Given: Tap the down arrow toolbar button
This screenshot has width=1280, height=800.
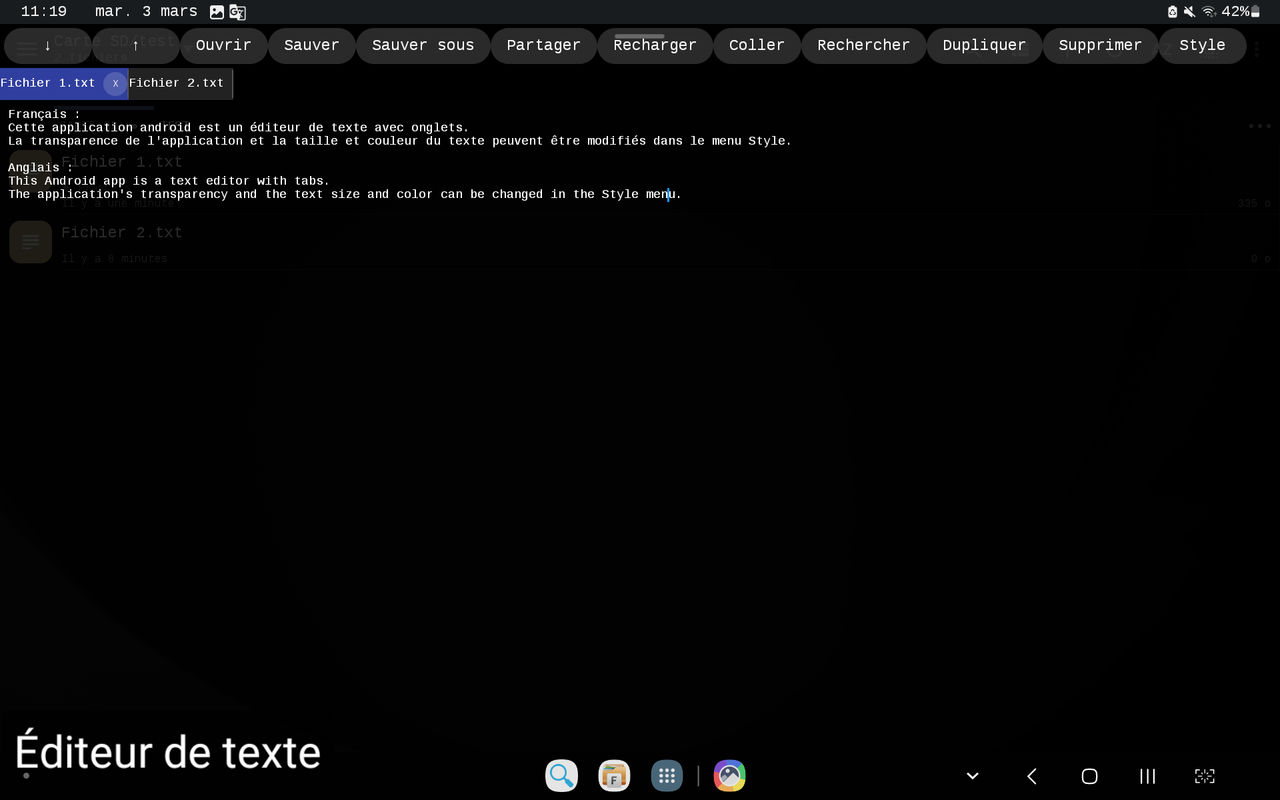Looking at the screenshot, I should tap(47, 46).
